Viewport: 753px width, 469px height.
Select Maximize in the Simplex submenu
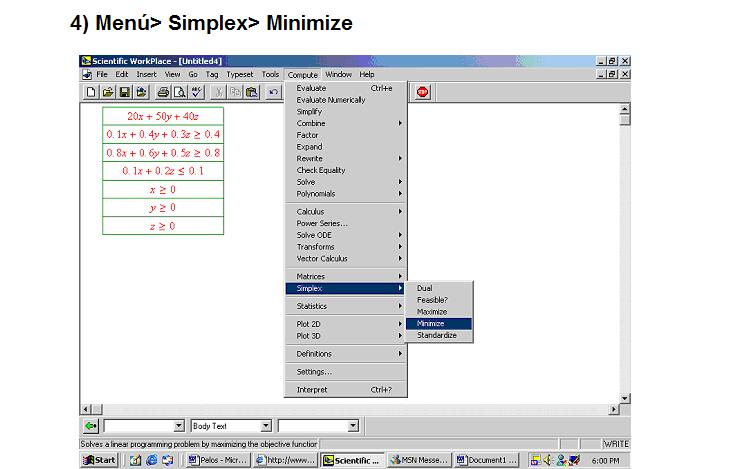coord(439,312)
